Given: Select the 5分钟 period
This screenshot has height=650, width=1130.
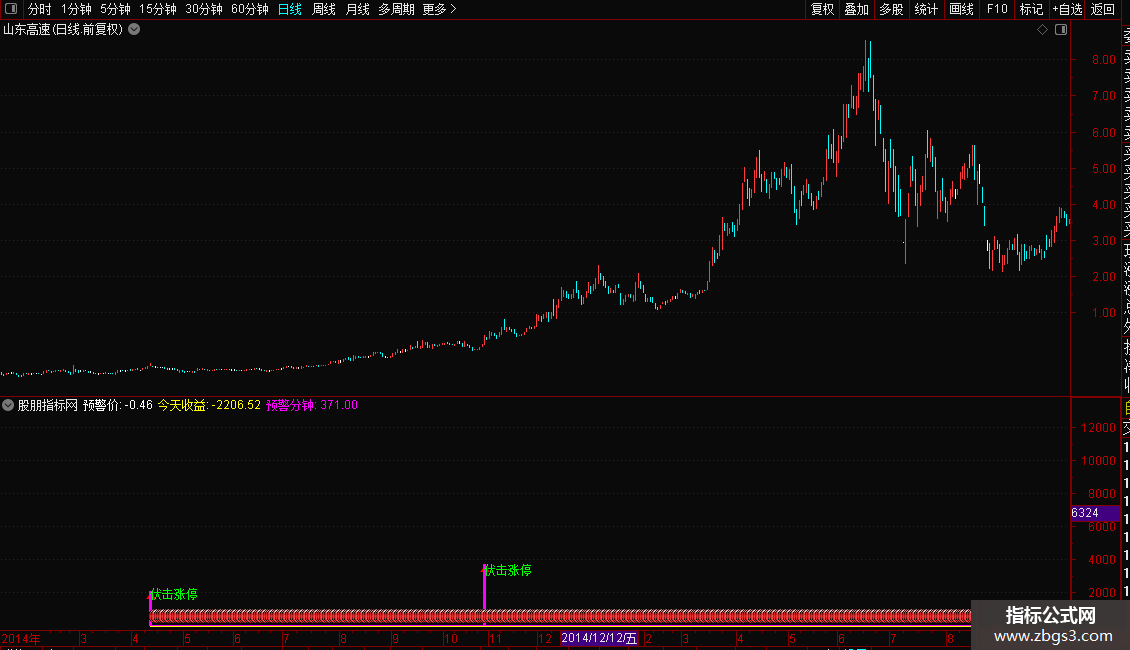Looking at the screenshot, I should click(115, 9).
